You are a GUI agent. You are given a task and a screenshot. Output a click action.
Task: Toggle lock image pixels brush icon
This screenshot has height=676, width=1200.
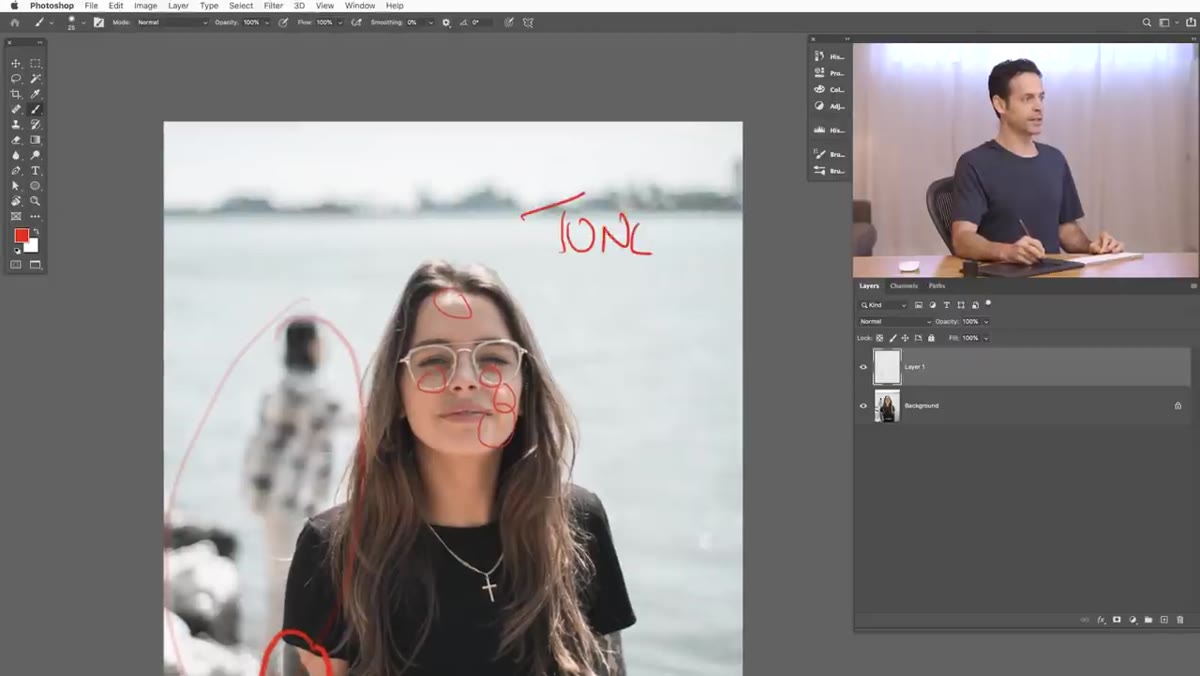[x=892, y=338]
